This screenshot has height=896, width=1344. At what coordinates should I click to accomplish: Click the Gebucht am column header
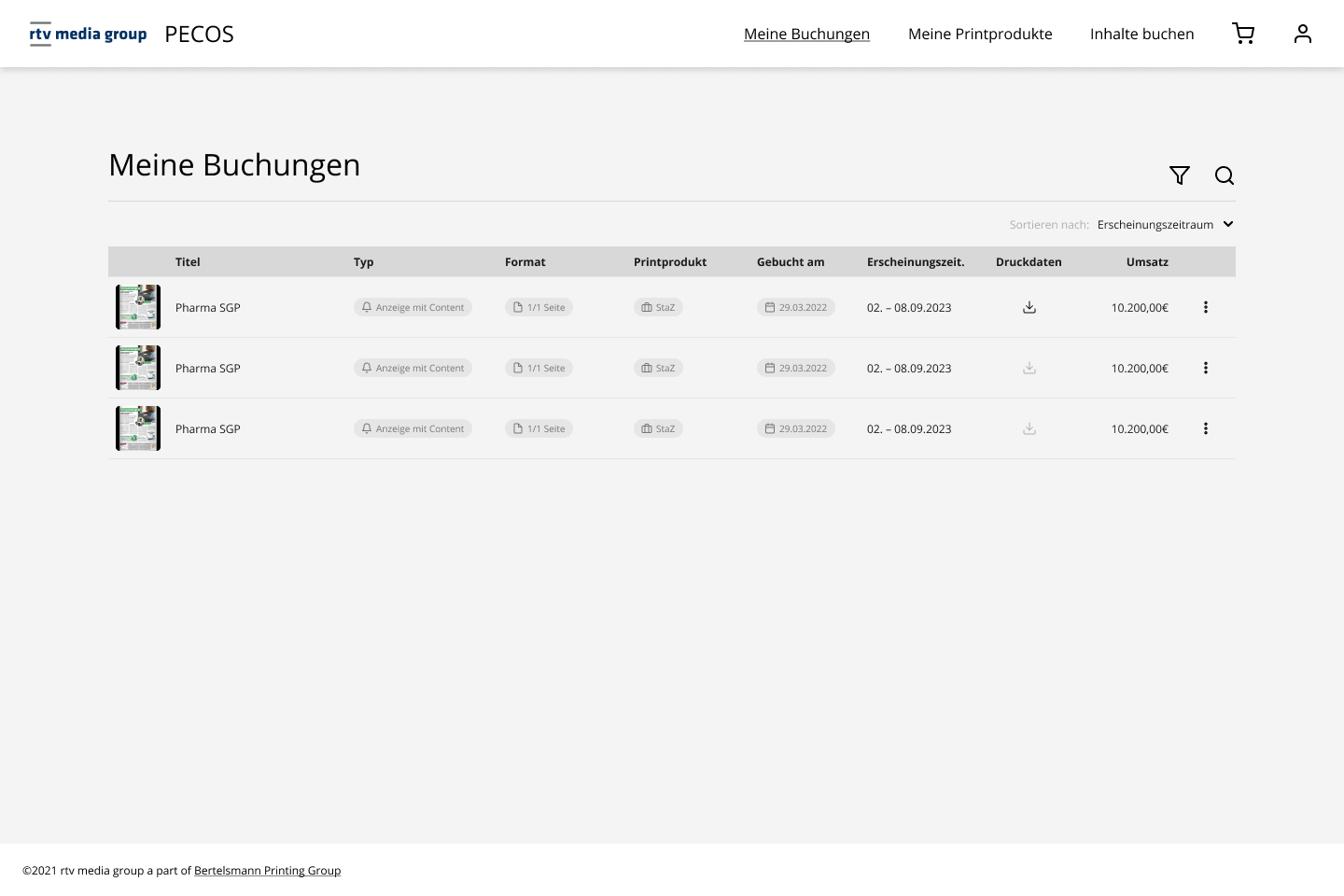pos(791,262)
